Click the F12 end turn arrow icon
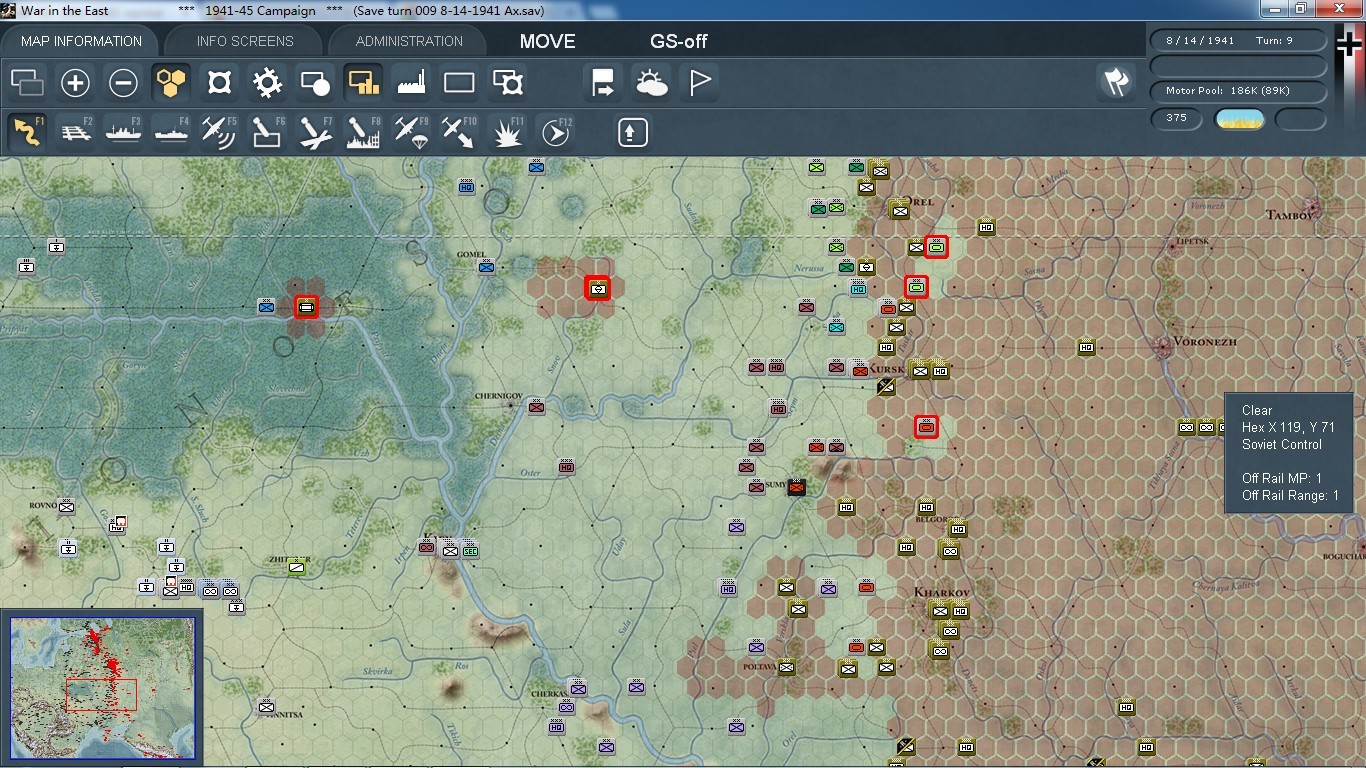This screenshot has height=768, width=1366. 555,132
